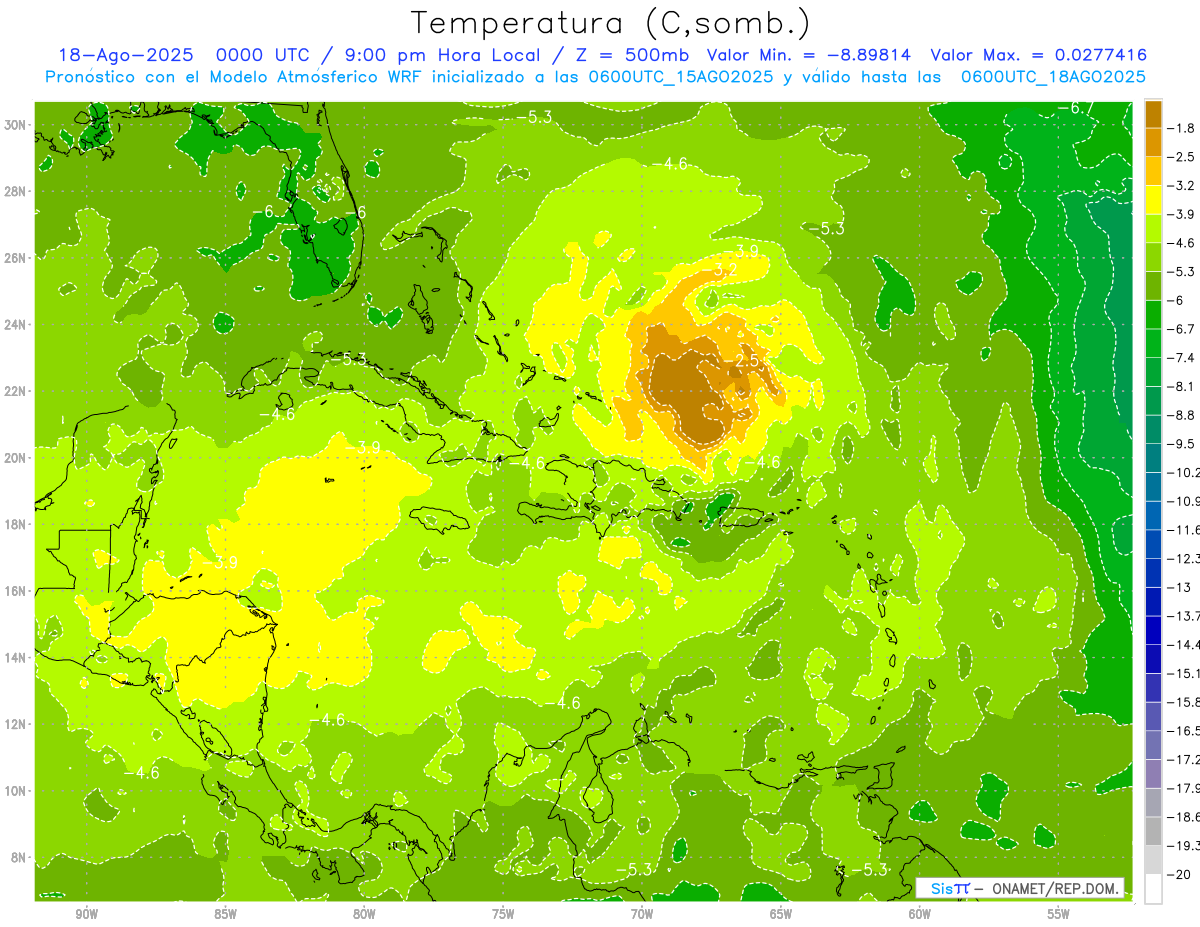The image size is (1200, 927).
Task: Click the color bar label '-11.6'
Action: click(1183, 529)
